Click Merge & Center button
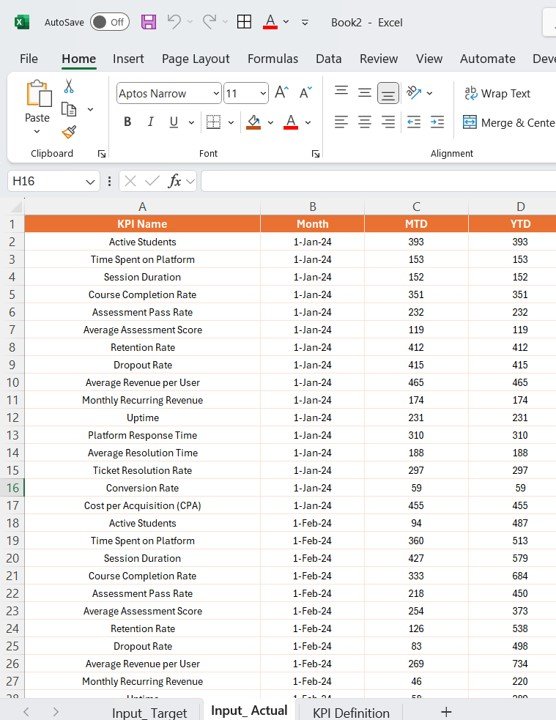 tap(509, 123)
